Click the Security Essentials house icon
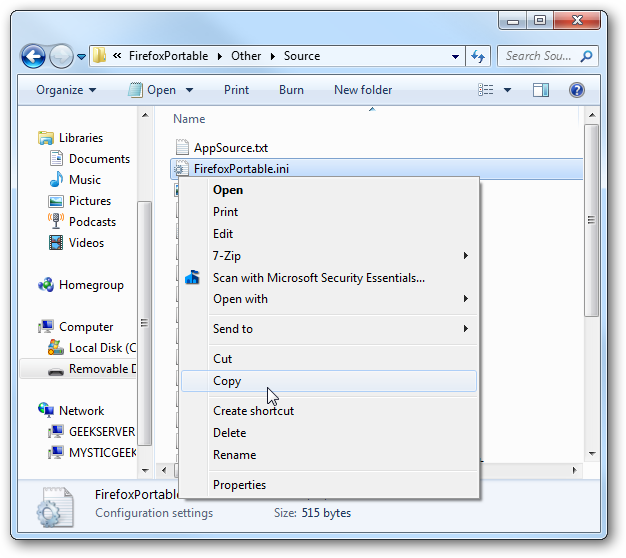The width and height of the screenshot is (626, 558). pos(192,277)
